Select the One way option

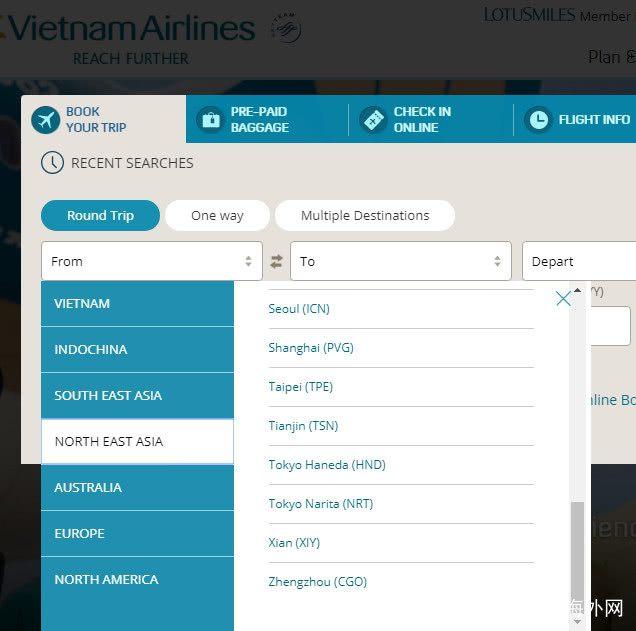click(x=217, y=215)
